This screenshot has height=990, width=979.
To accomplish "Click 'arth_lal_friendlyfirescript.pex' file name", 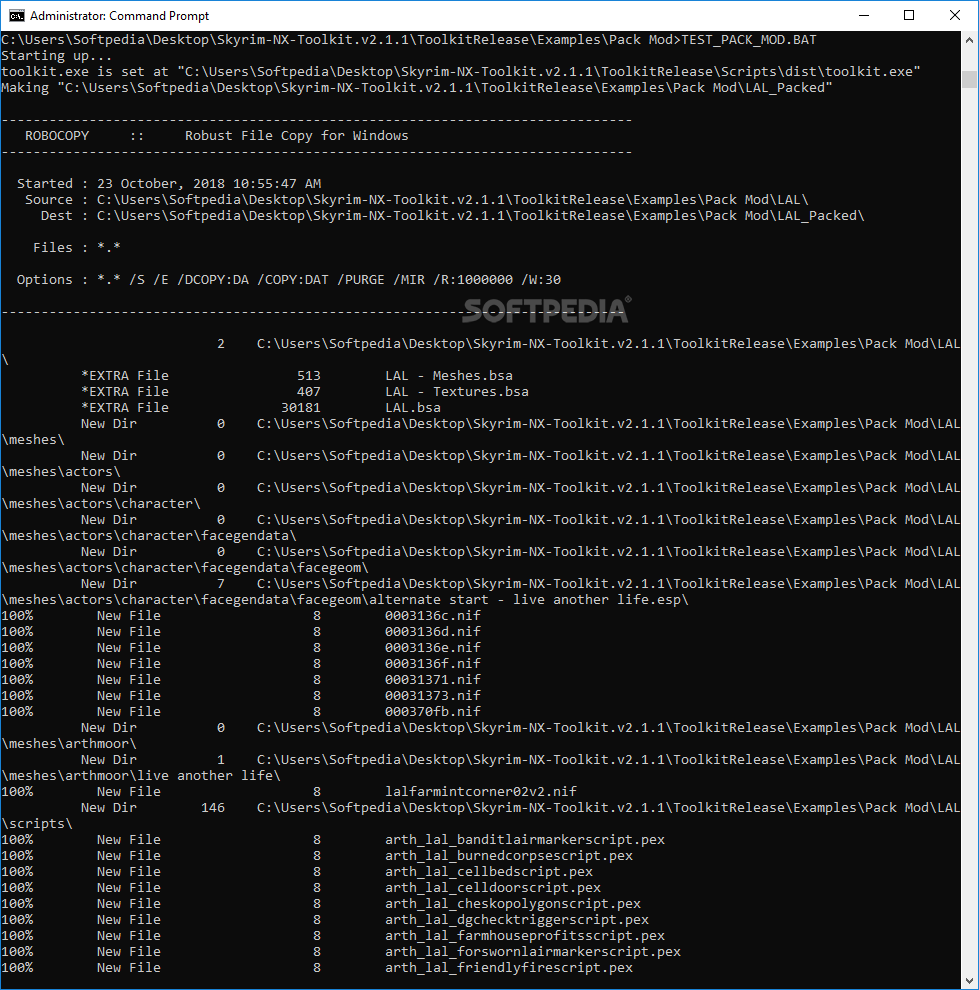I will click(x=509, y=968).
